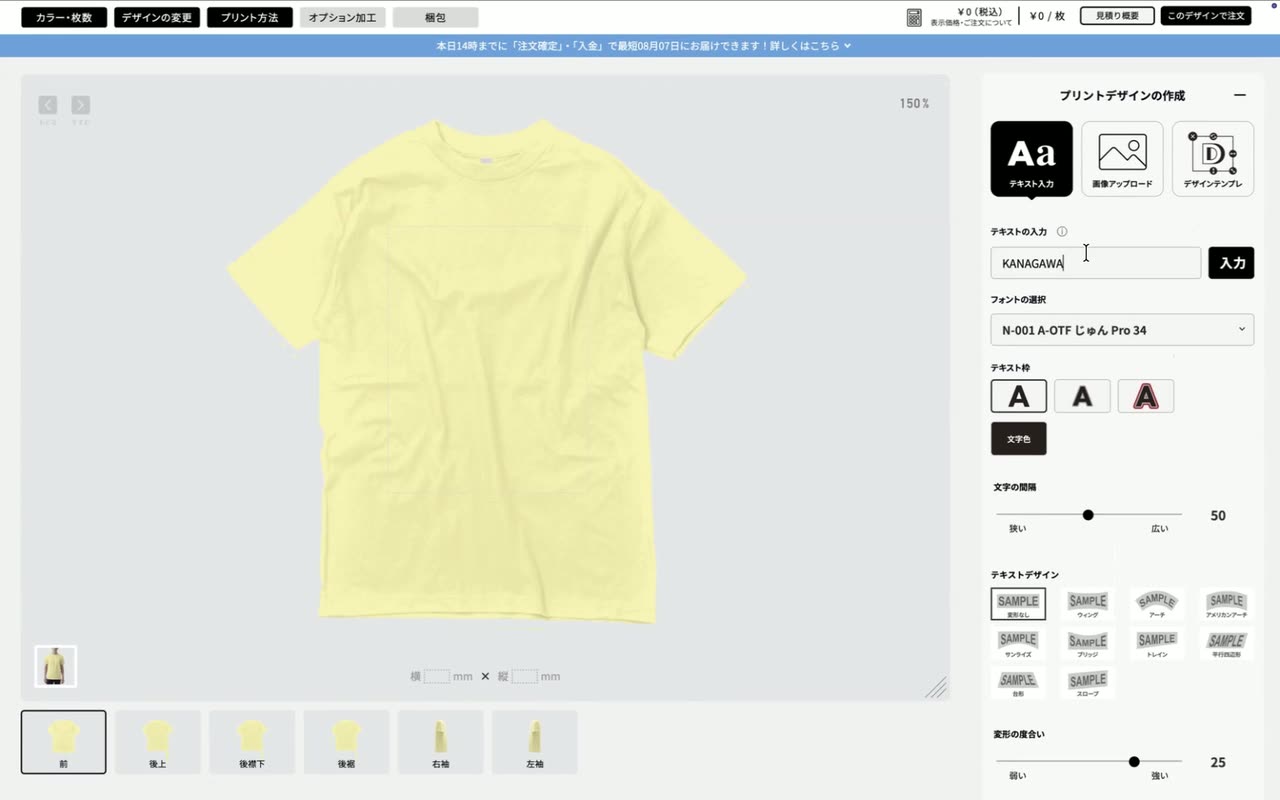Image resolution: width=1280 pixels, height=800 pixels.
Task: Switch to the デザインの変更 step
Action: [157, 18]
